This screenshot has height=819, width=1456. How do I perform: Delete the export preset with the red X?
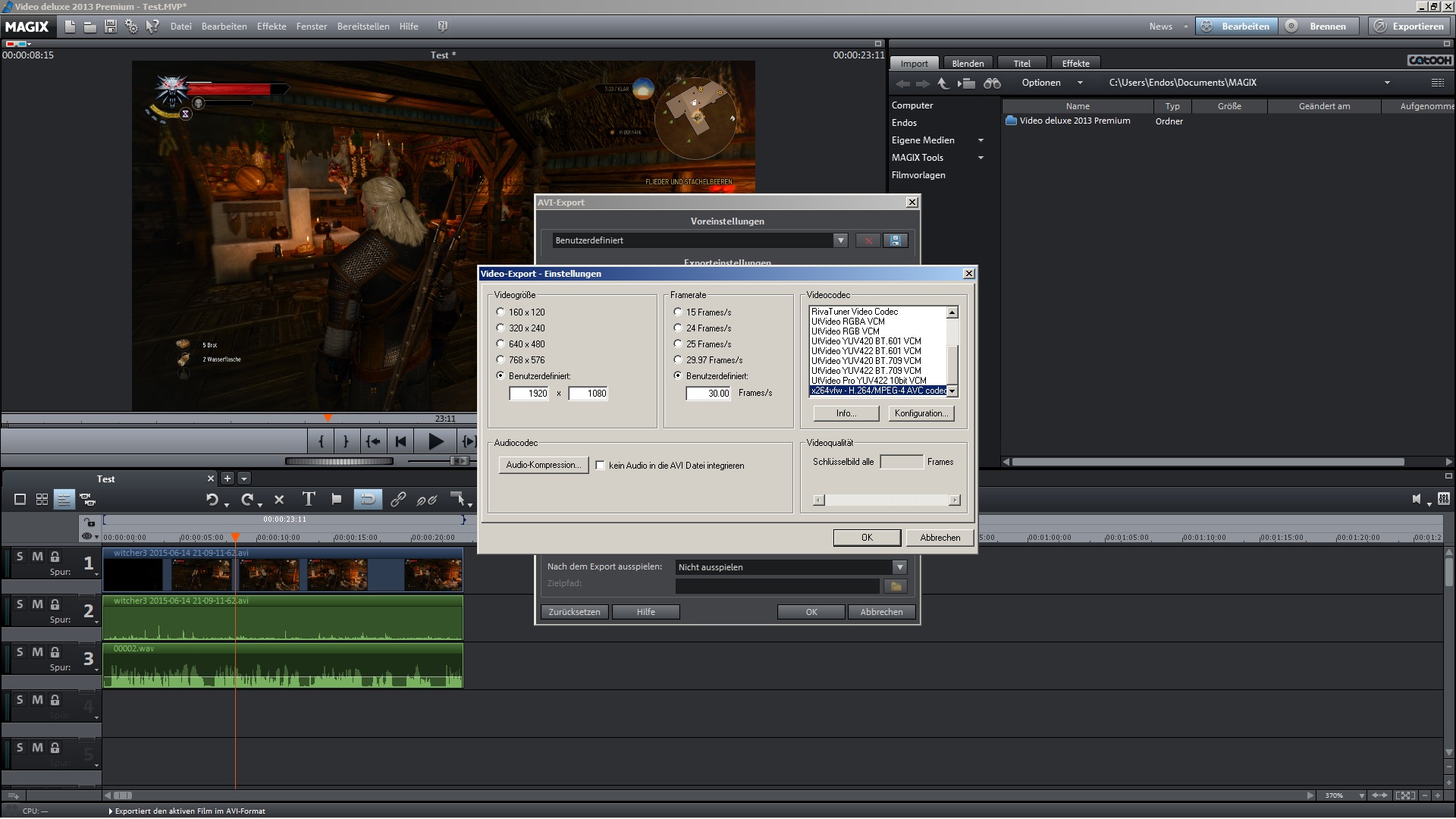pos(868,240)
